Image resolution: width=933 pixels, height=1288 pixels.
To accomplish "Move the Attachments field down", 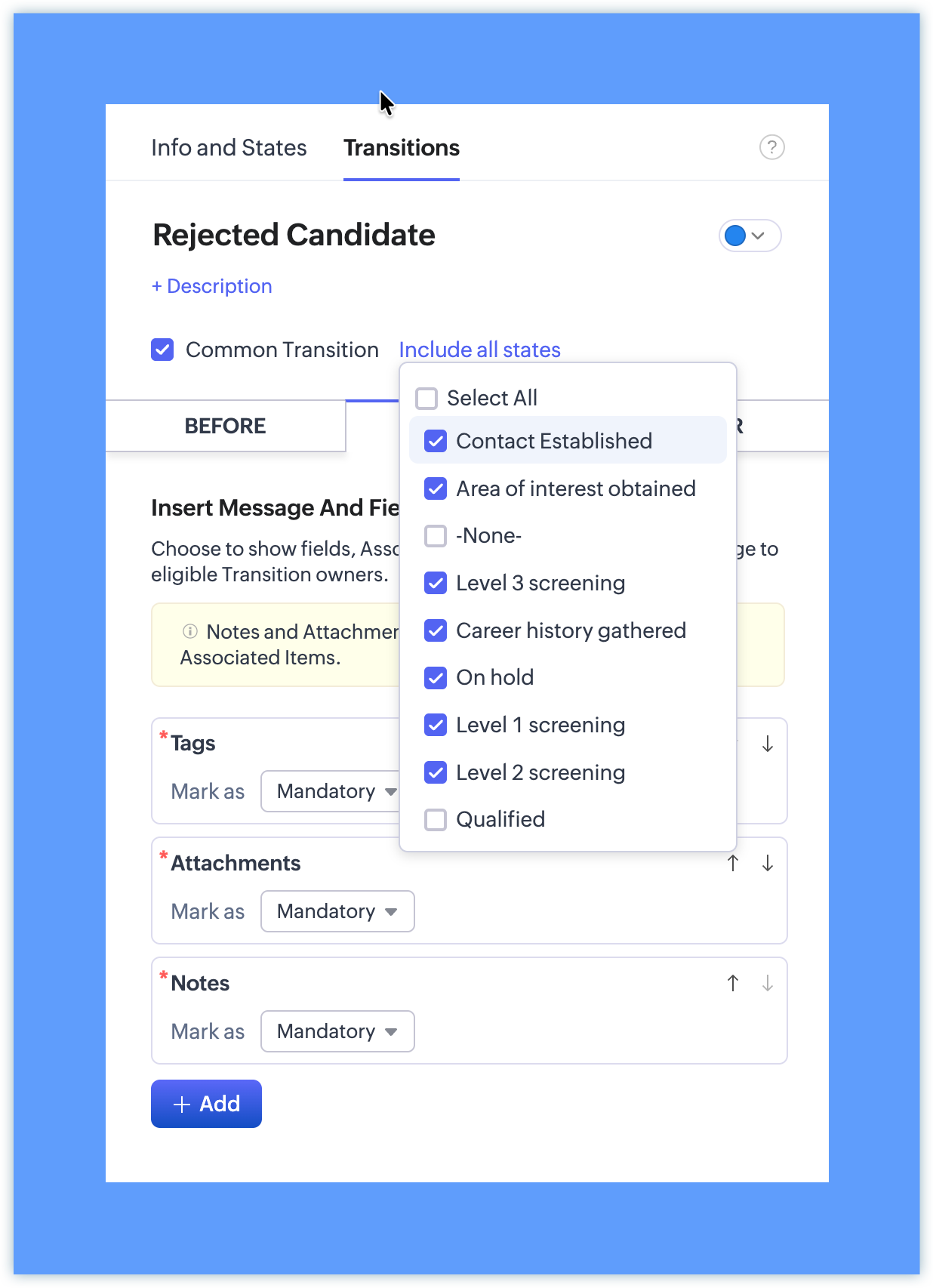I will click(768, 863).
